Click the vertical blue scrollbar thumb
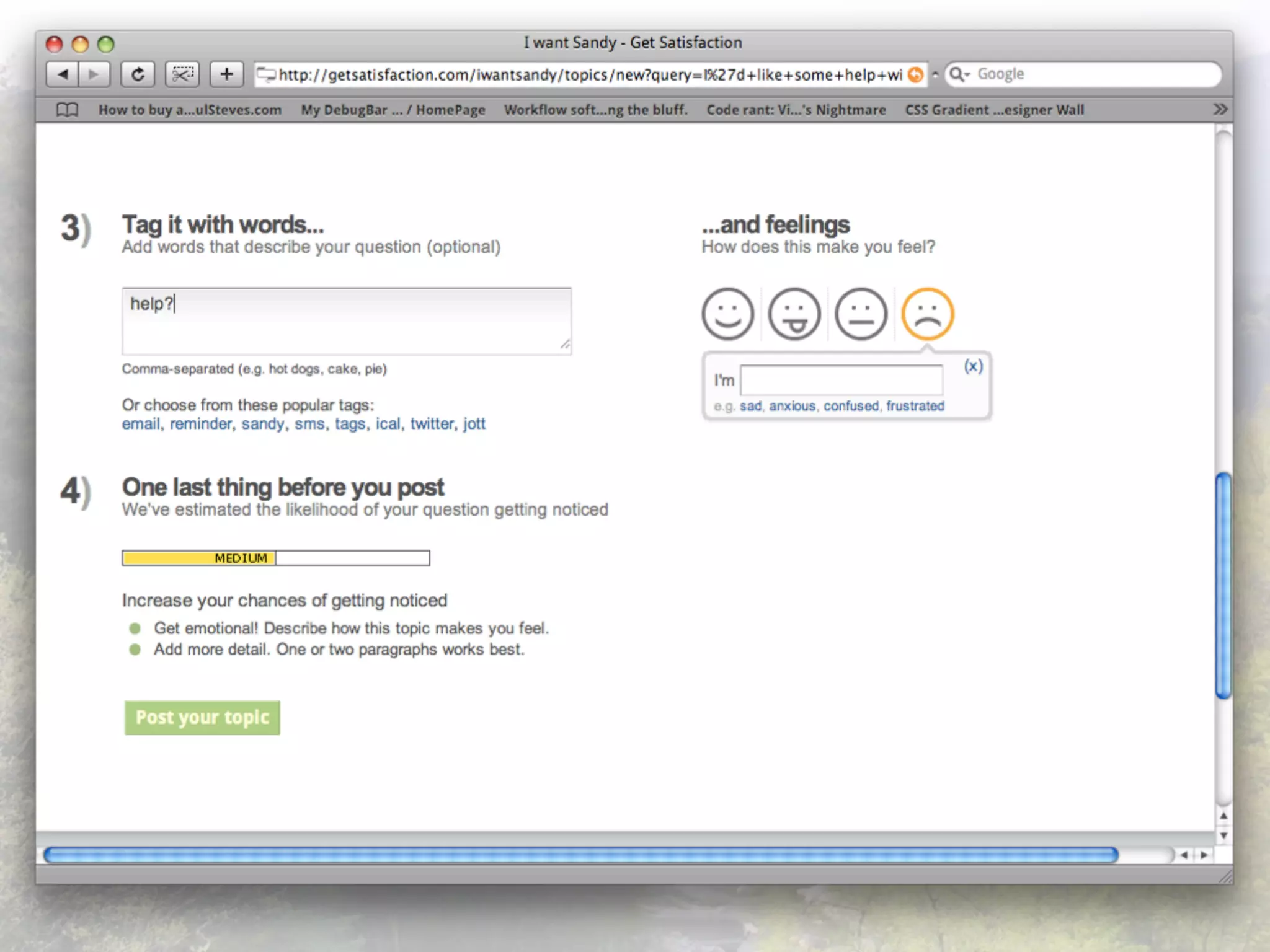Viewport: 1270px width, 952px height. click(1223, 586)
